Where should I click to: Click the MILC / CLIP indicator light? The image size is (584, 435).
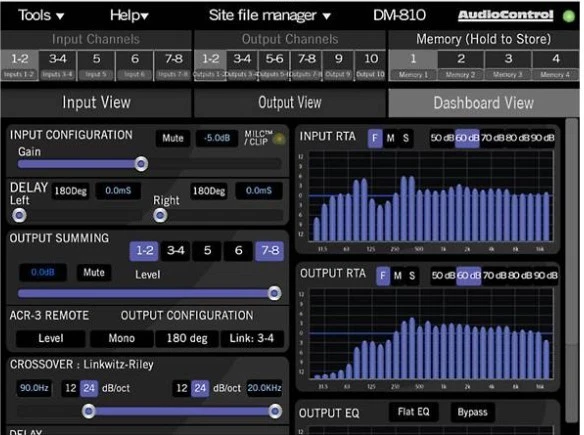tap(279, 139)
